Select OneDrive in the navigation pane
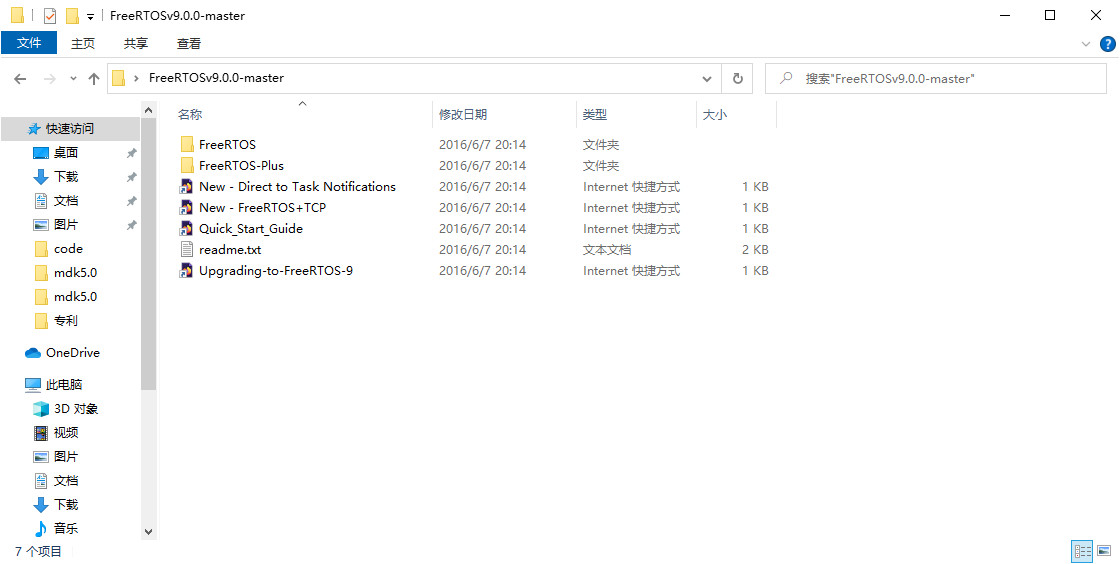This screenshot has width=1120, height=564. pyautogui.click(x=72, y=353)
